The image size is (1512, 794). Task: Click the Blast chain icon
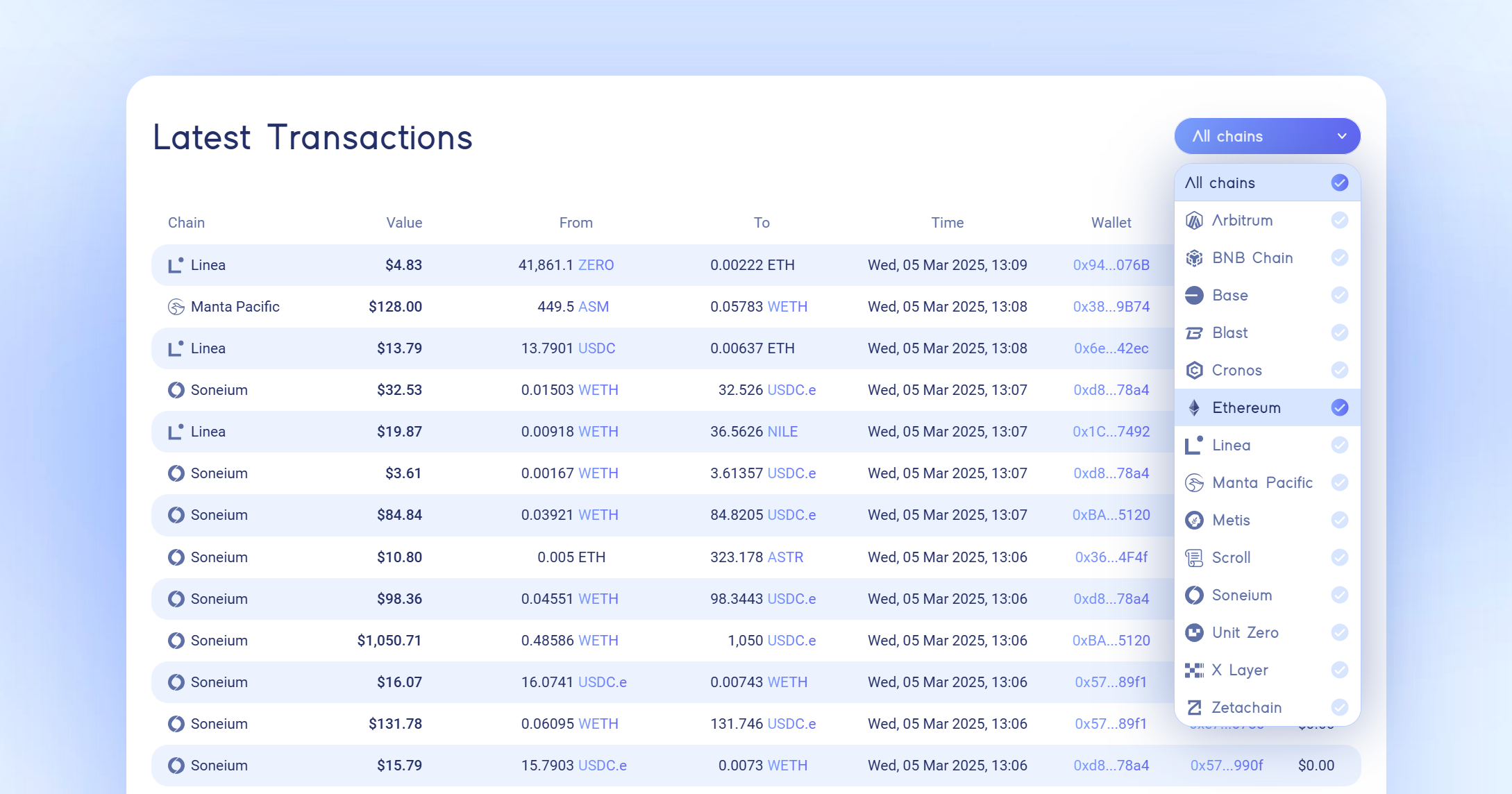[1194, 333]
